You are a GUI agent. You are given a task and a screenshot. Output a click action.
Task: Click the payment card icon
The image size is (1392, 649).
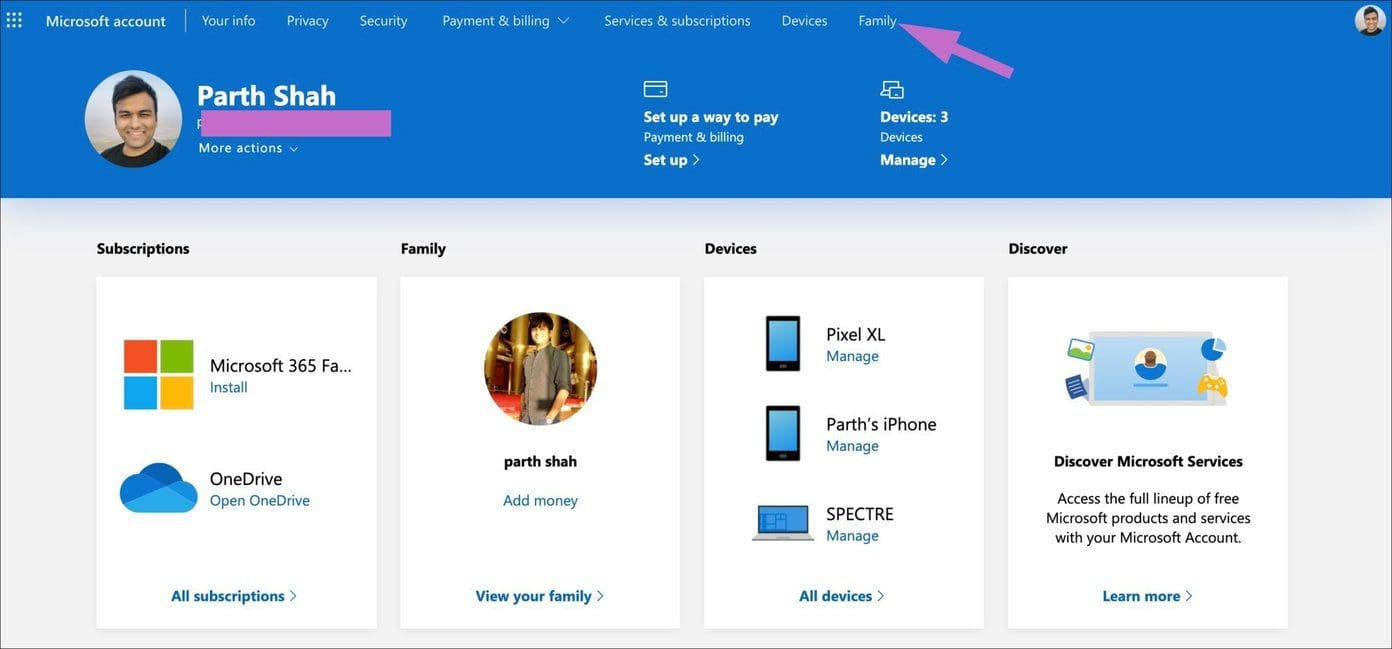tap(655, 89)
